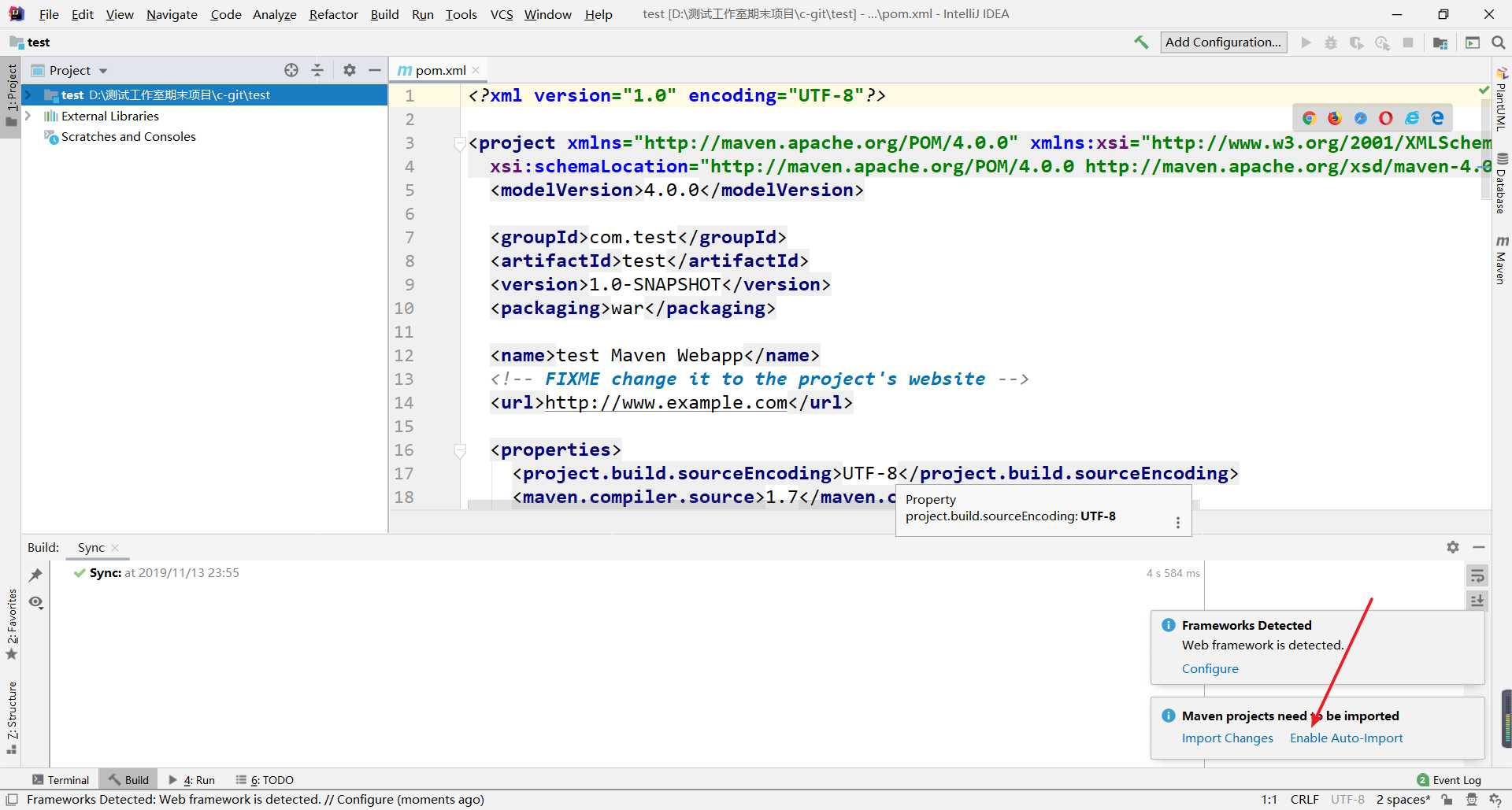This screenshot has width=1512, height=810.
Task: Collapse all in the Project panel
Action: click(317, 70)
